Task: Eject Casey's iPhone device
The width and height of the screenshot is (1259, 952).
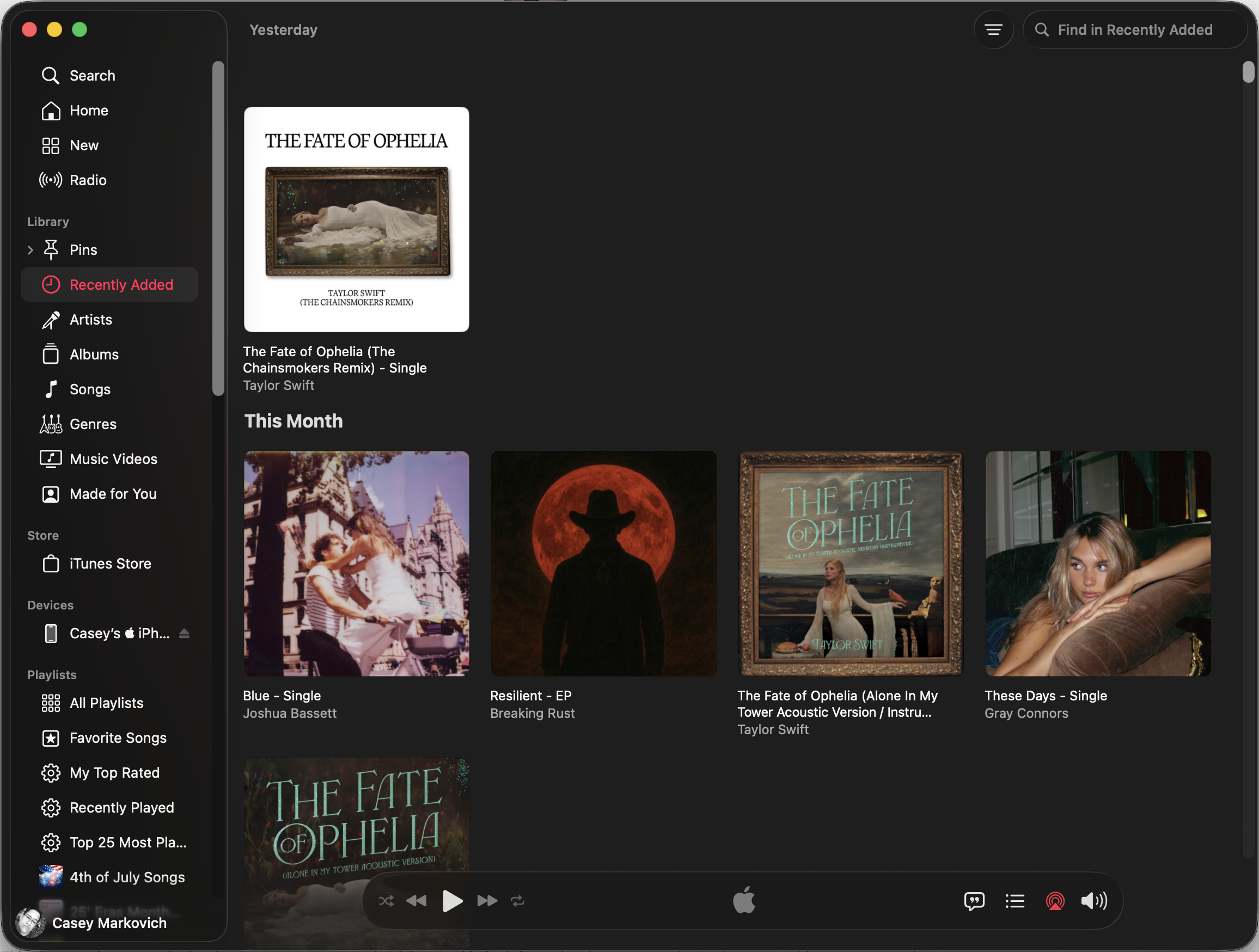Action: pos(184,633)
